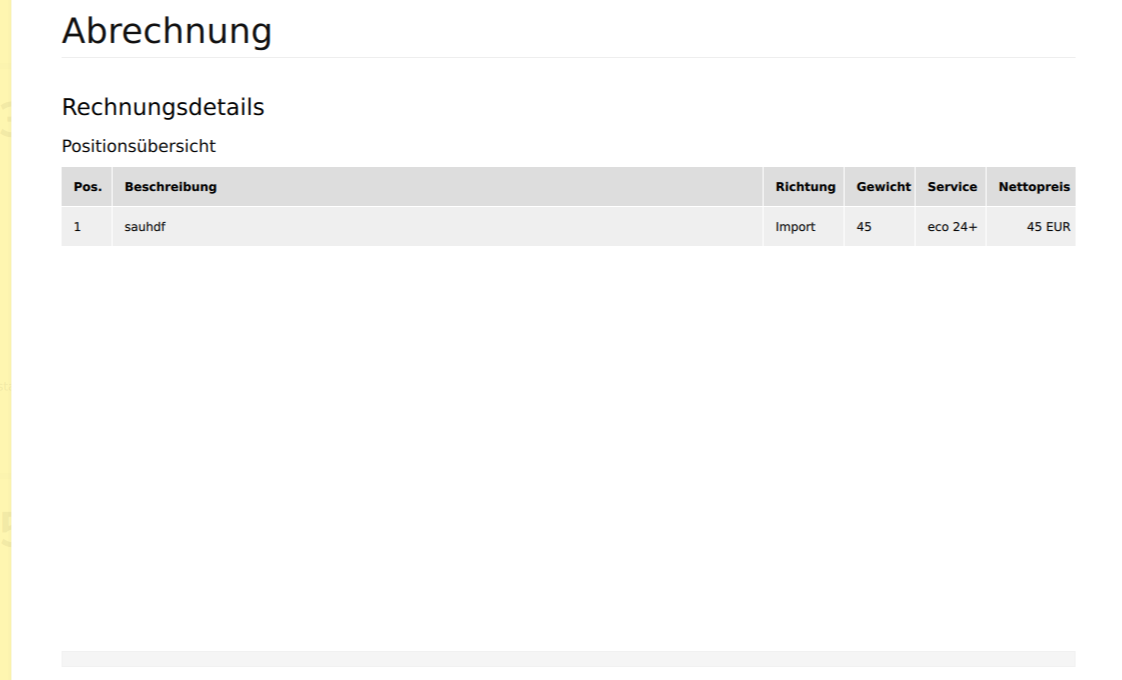Select the 45 weight cell

point(864,227)
